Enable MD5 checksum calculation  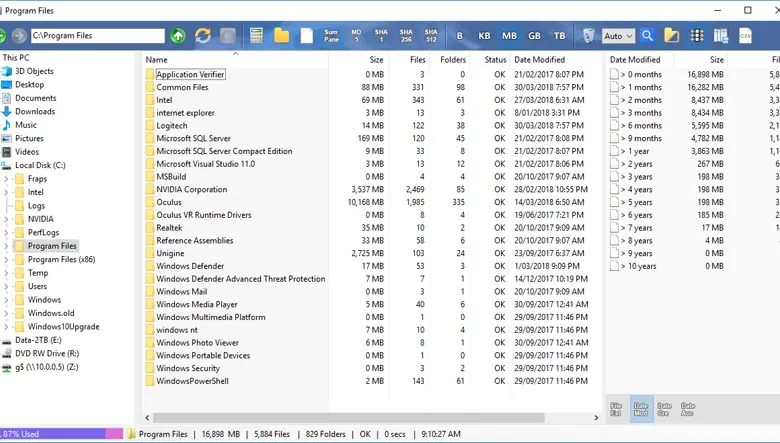coord(356,35)
